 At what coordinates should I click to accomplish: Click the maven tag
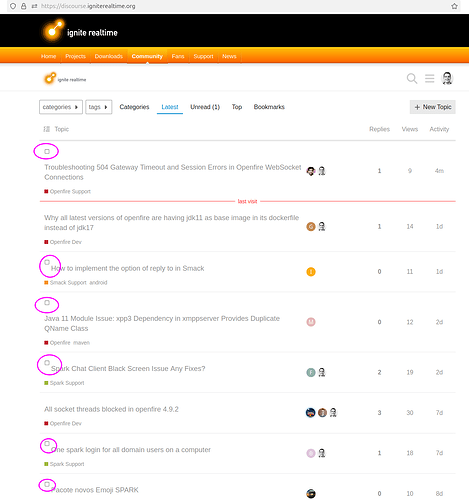pyautogui.click(x=82, y=343)
